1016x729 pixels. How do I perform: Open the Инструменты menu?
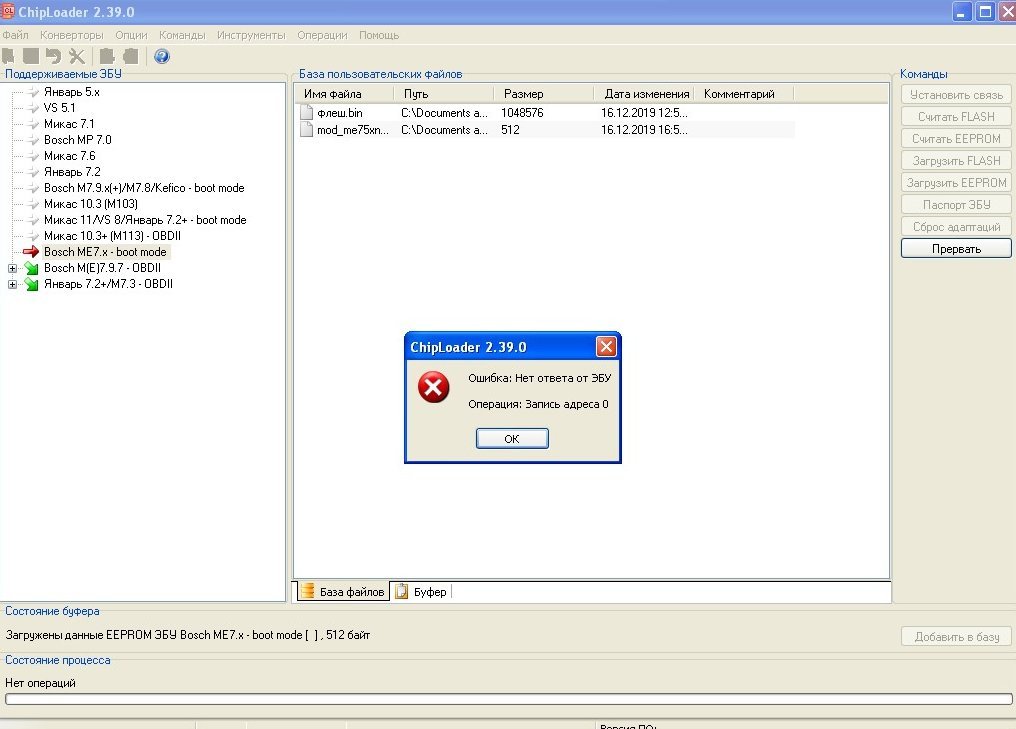[x=251, y=35]
